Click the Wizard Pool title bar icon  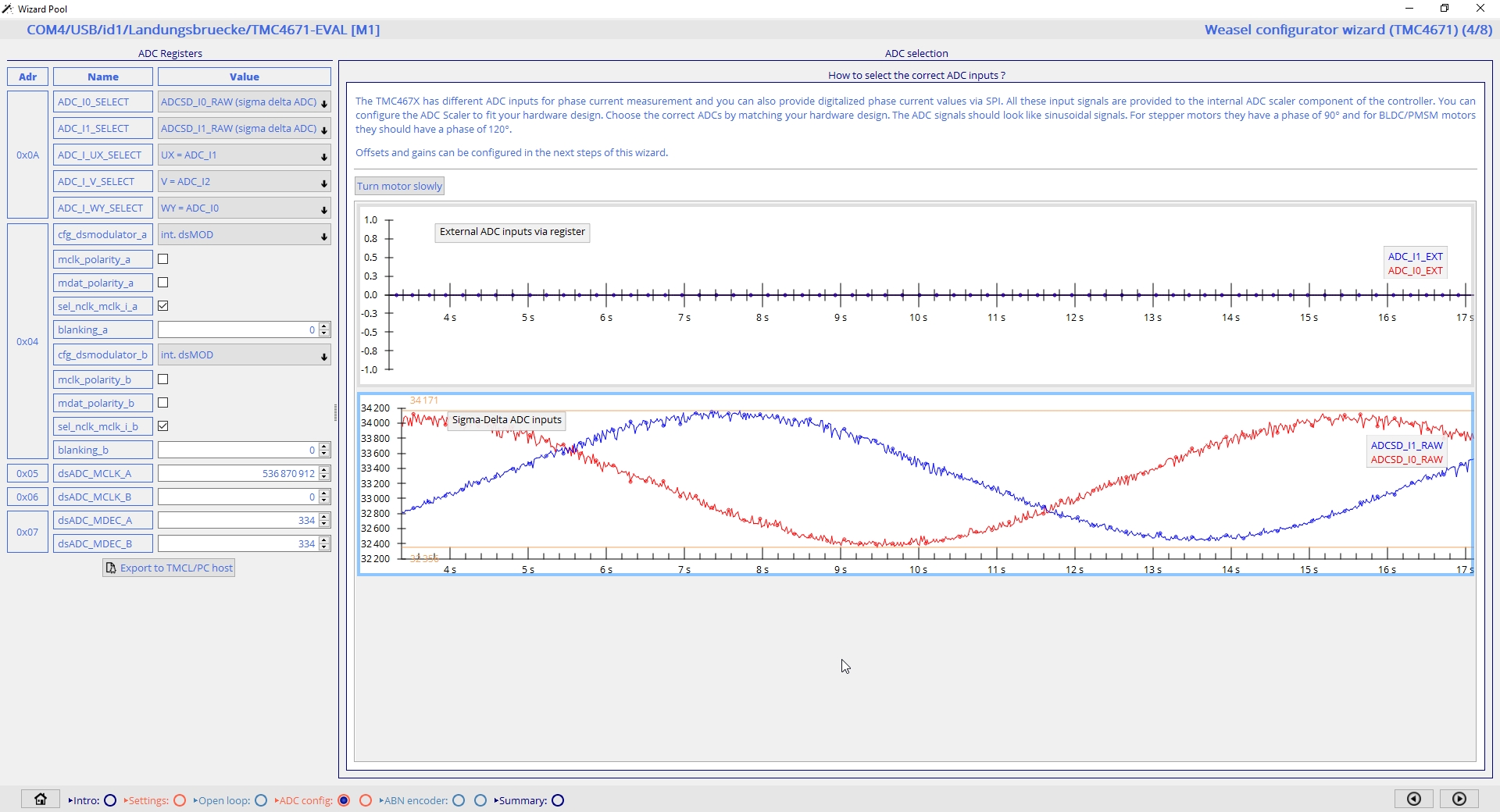pos(8,9)
